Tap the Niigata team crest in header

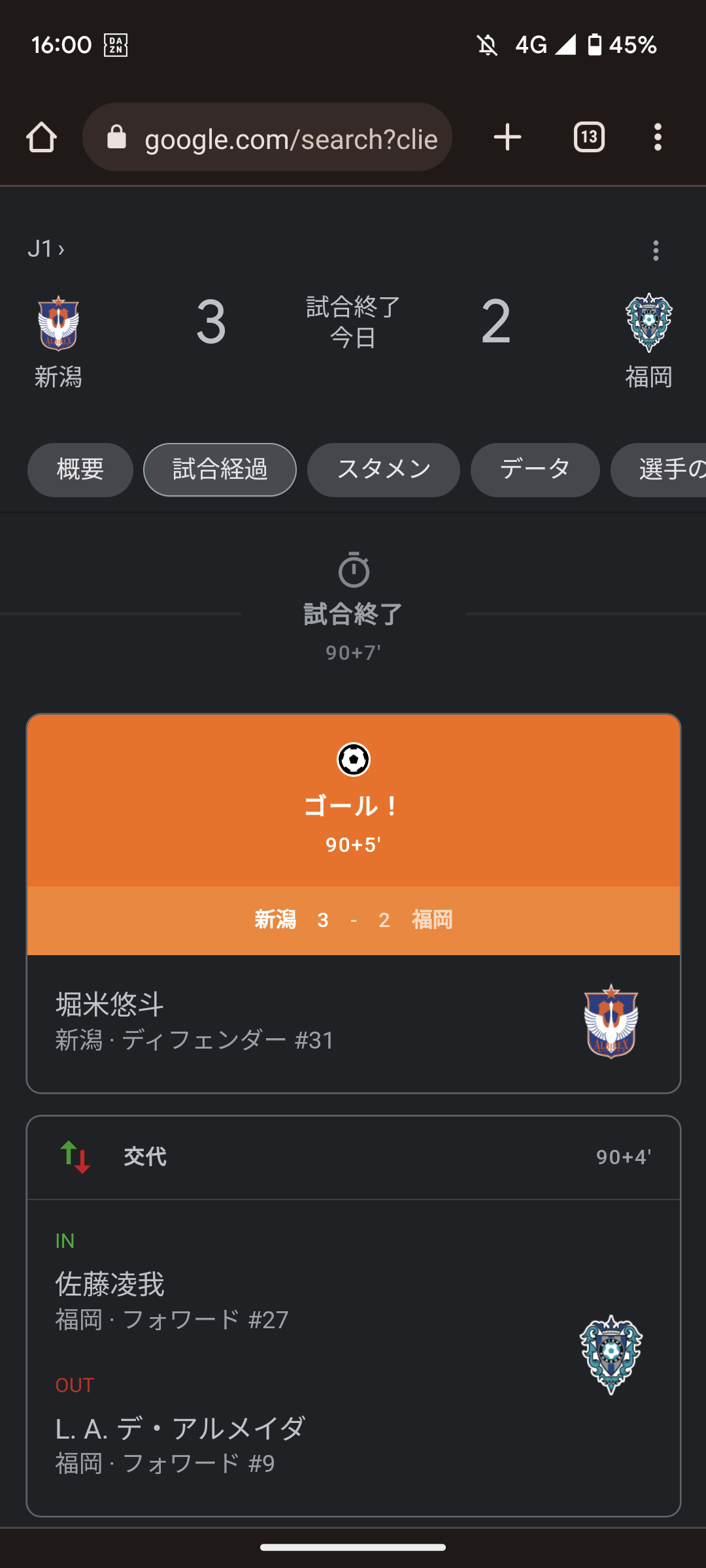pyautogui.click(x=58, y=323)
